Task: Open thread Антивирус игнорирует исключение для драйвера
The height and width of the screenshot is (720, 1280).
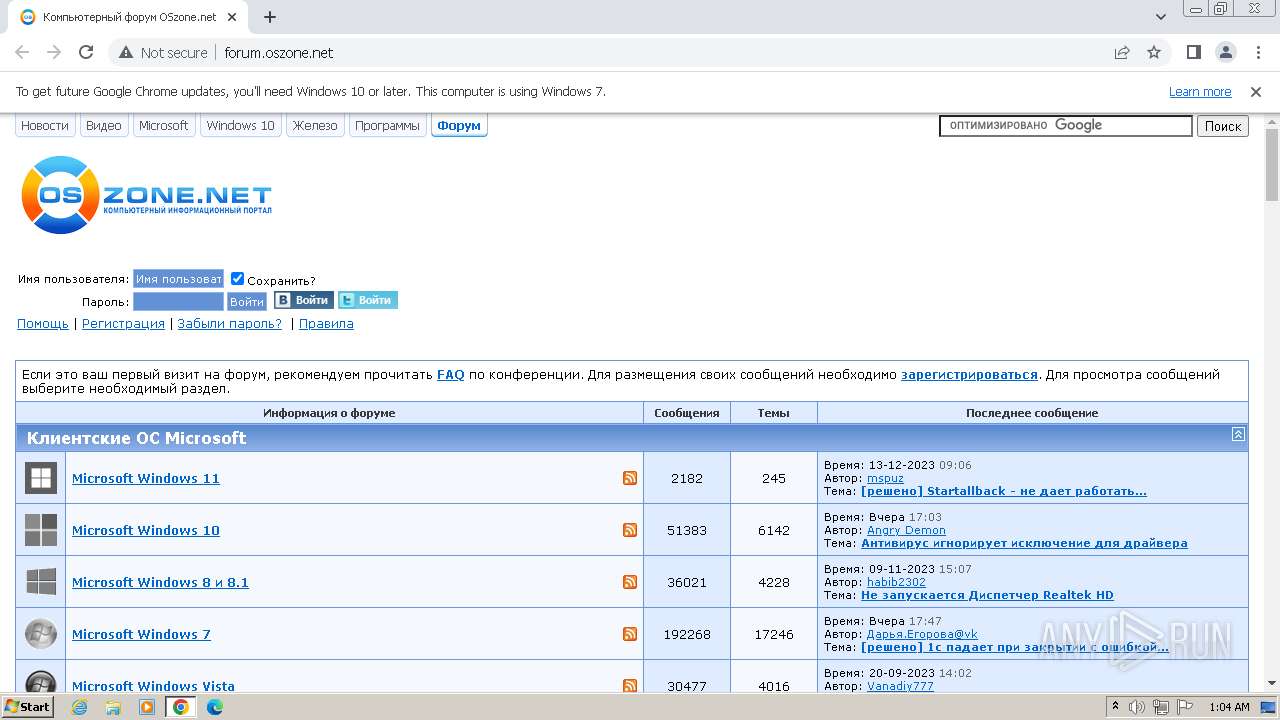Action: (1024, 543)
